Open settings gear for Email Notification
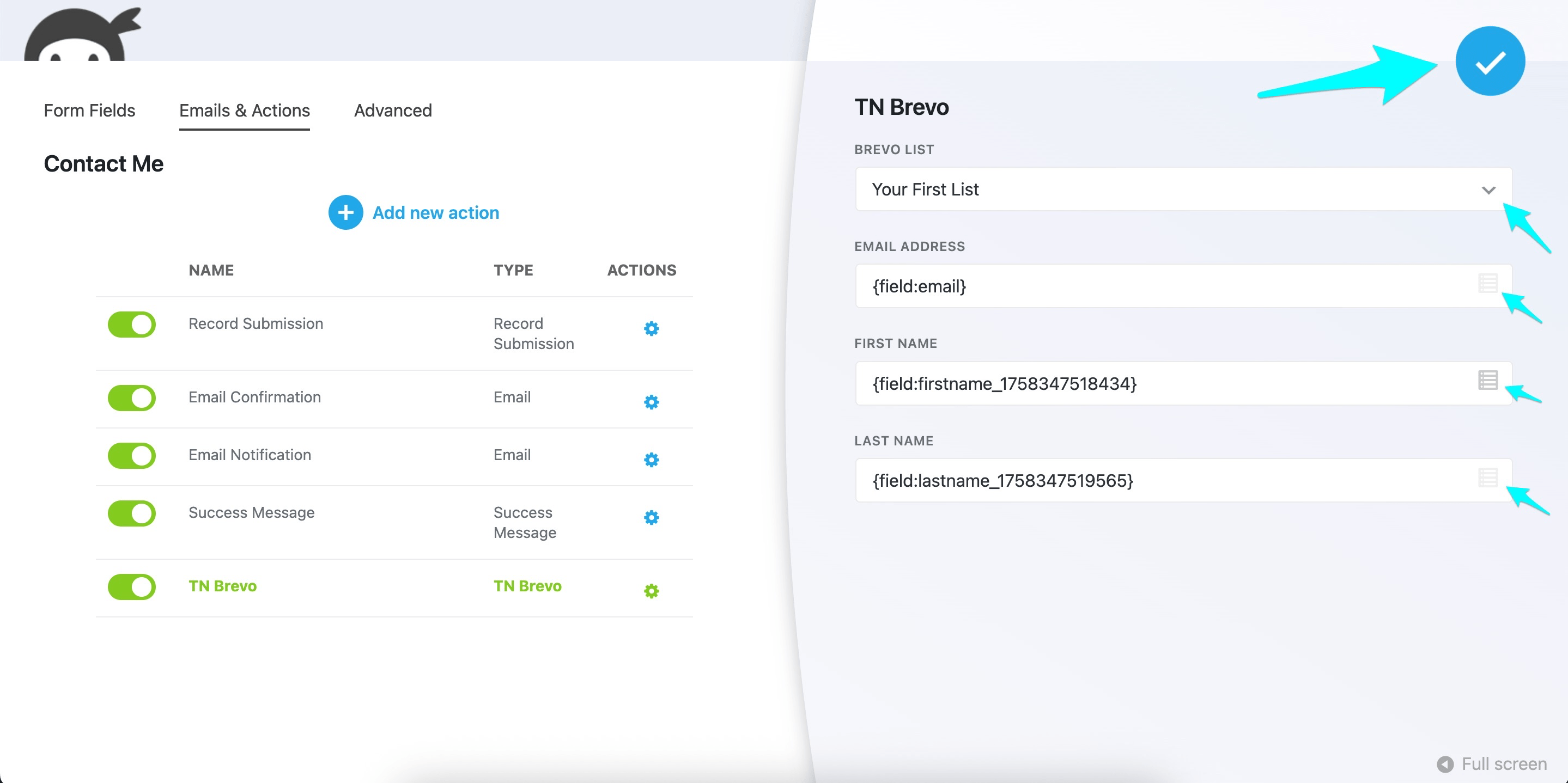This screenshot has height=783, width=1568. point(651,460)
